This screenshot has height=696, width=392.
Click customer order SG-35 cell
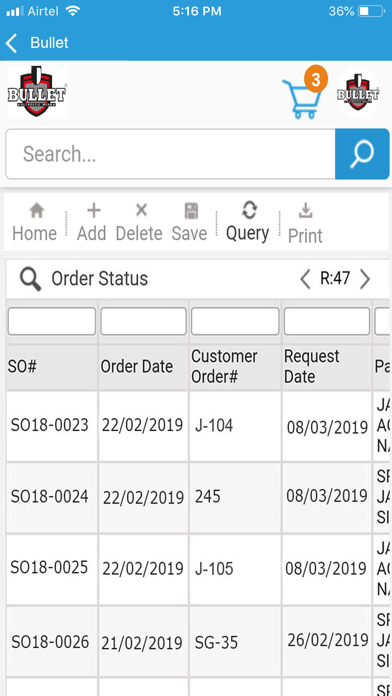(x=216, y=642)
